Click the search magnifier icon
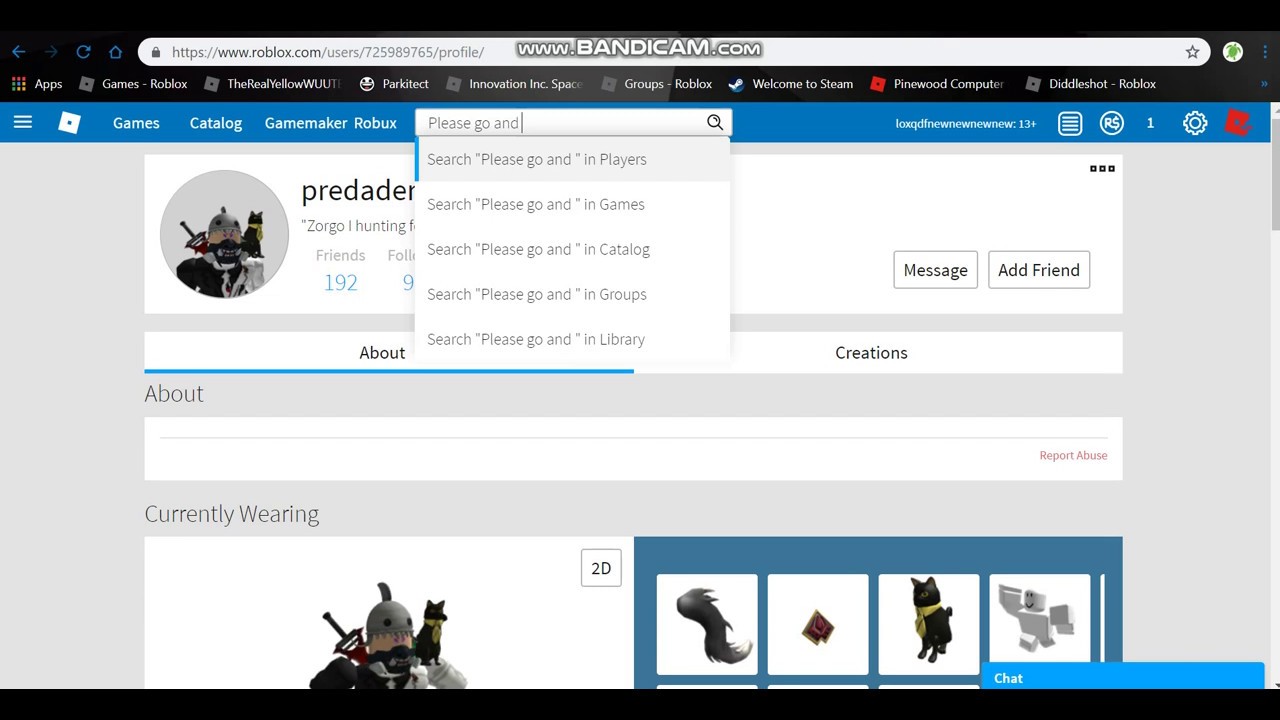Image resolution: width=1280 pixels, height=720 pixels. click(x=715, y=122)
